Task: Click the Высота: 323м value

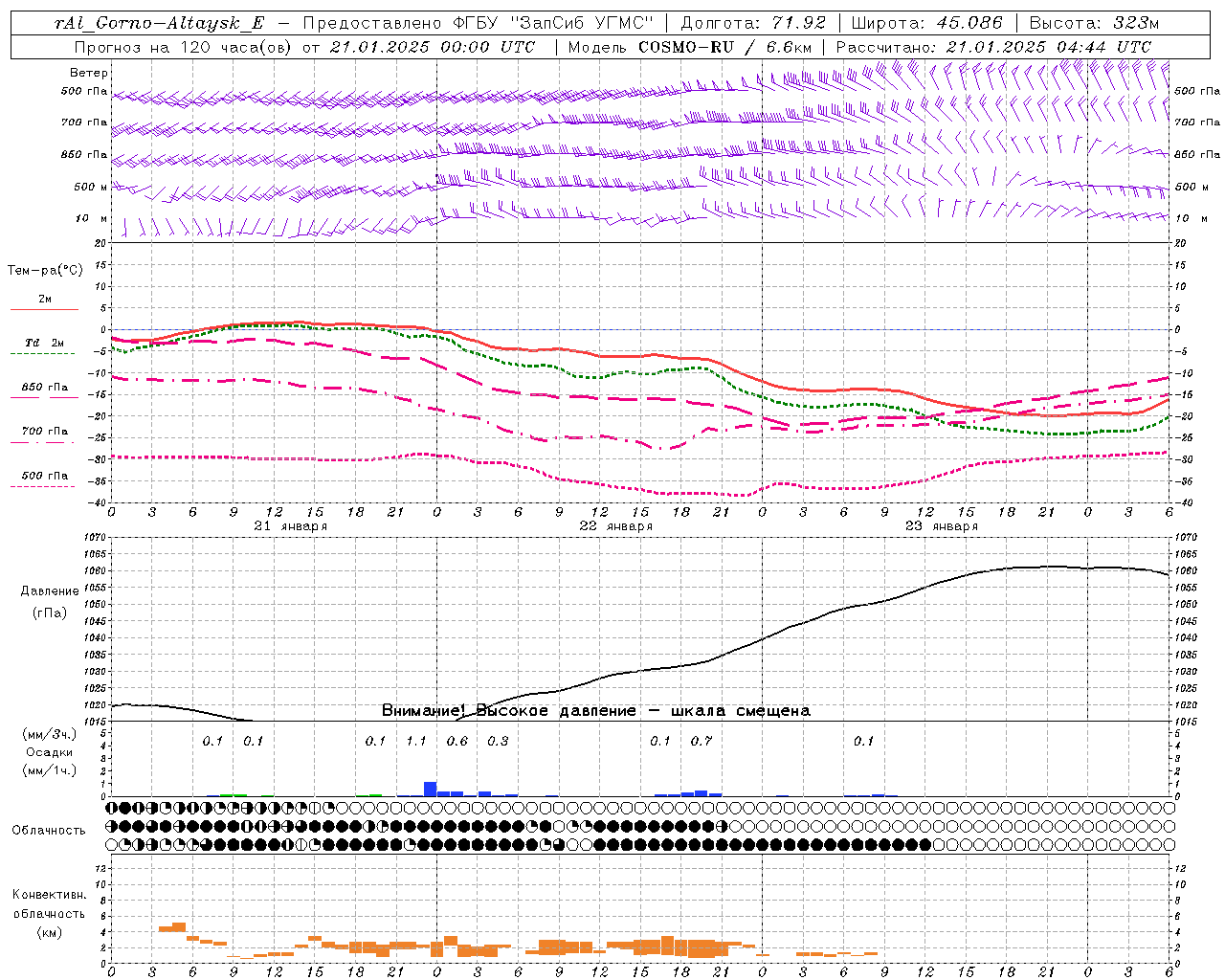Action: [1094, 24]
